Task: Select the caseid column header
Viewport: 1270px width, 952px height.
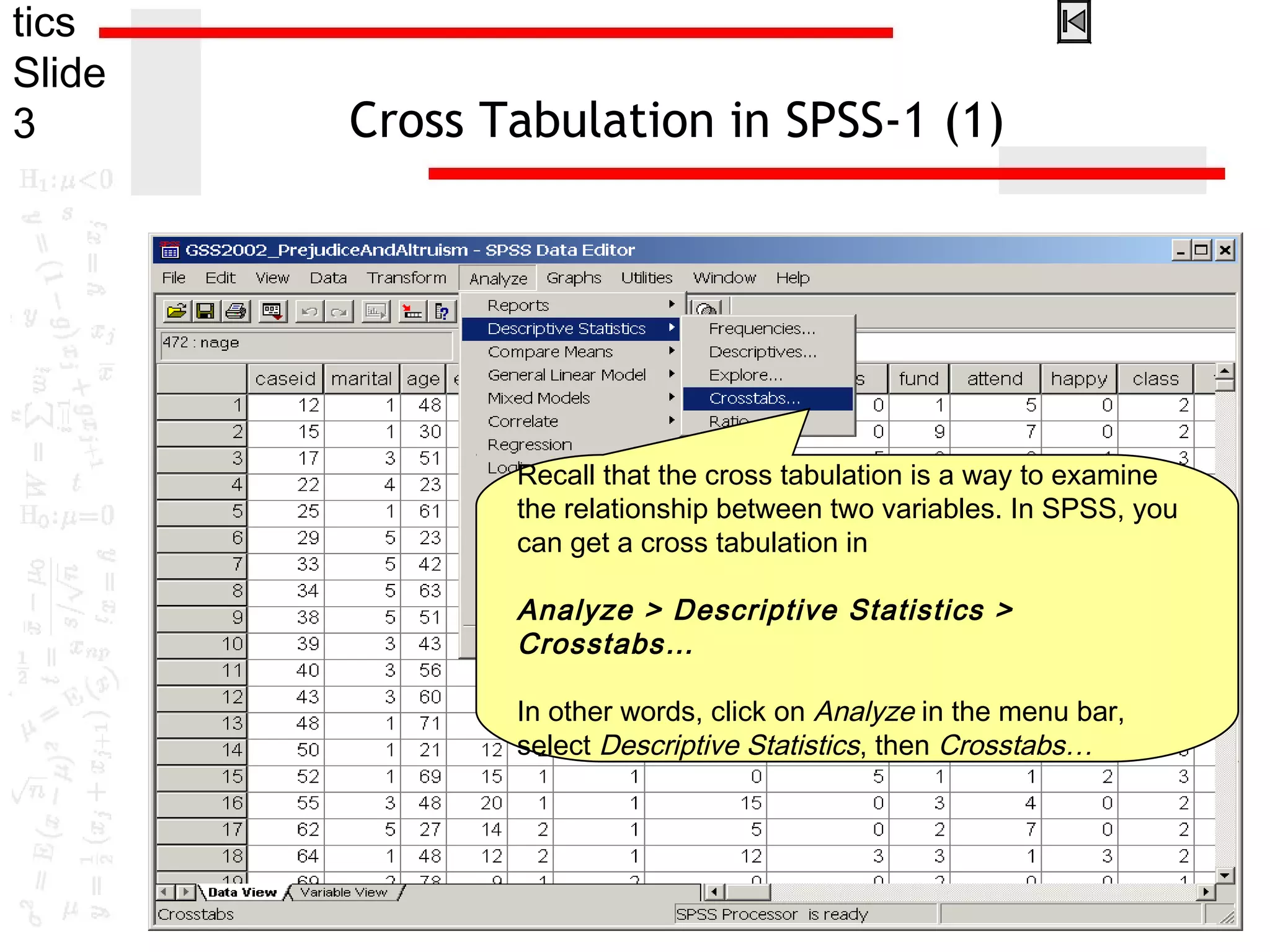Action: pos(285,379)
